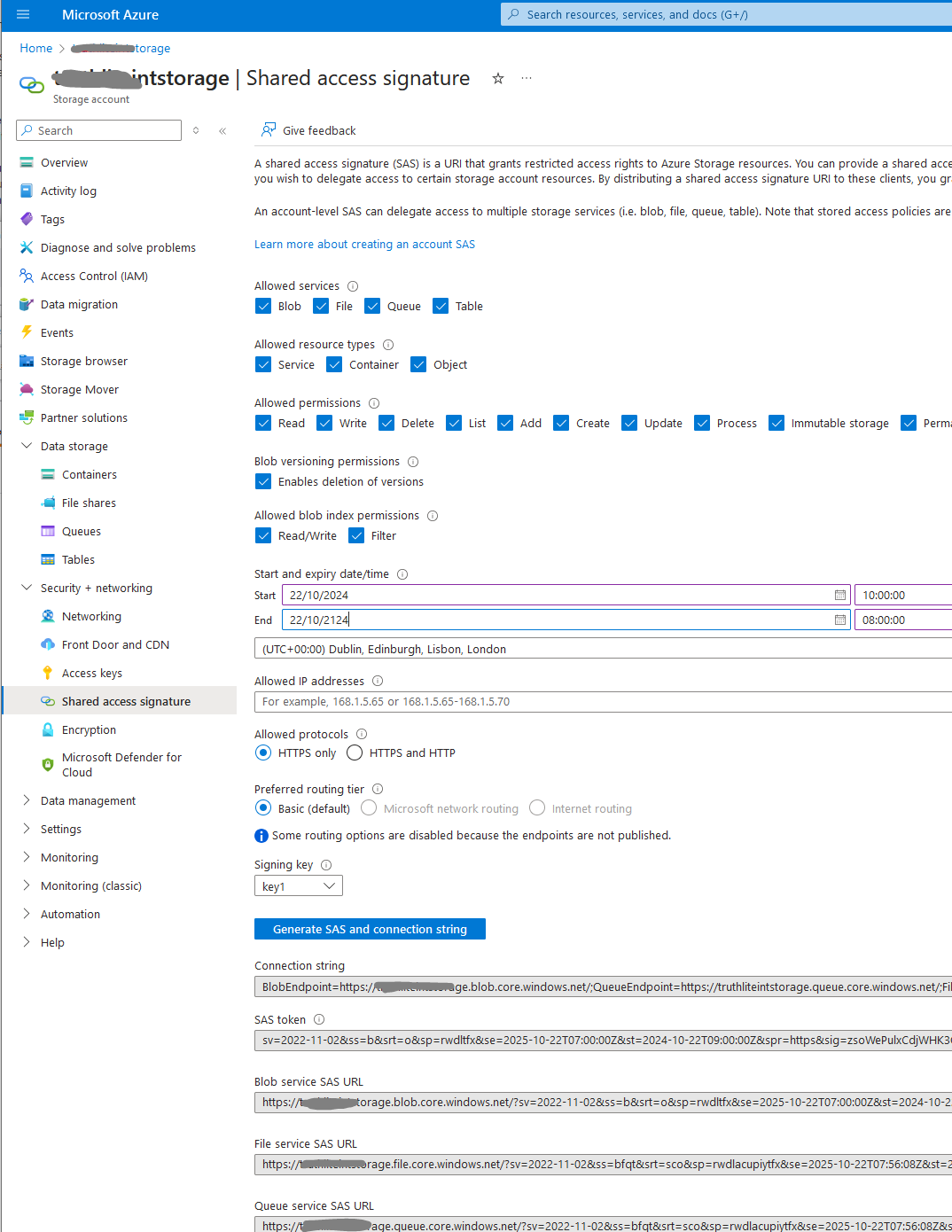Expand the Automation section
The height and width of the screenshot is (1232, 952).
[x=27, y=914]
